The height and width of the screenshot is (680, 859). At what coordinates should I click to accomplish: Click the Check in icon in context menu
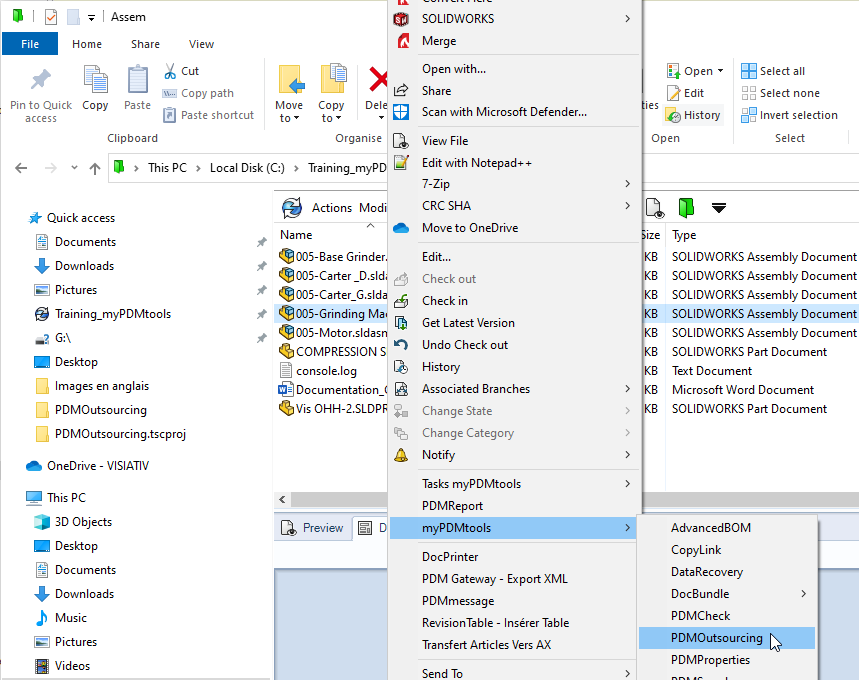[402, 301]
